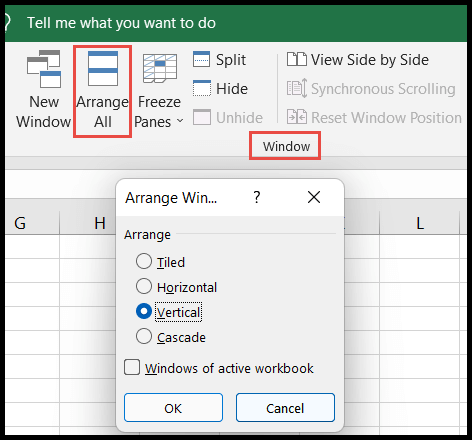
Task: Cancel the Arrange Windows dialog
Action: coord(285,408)
